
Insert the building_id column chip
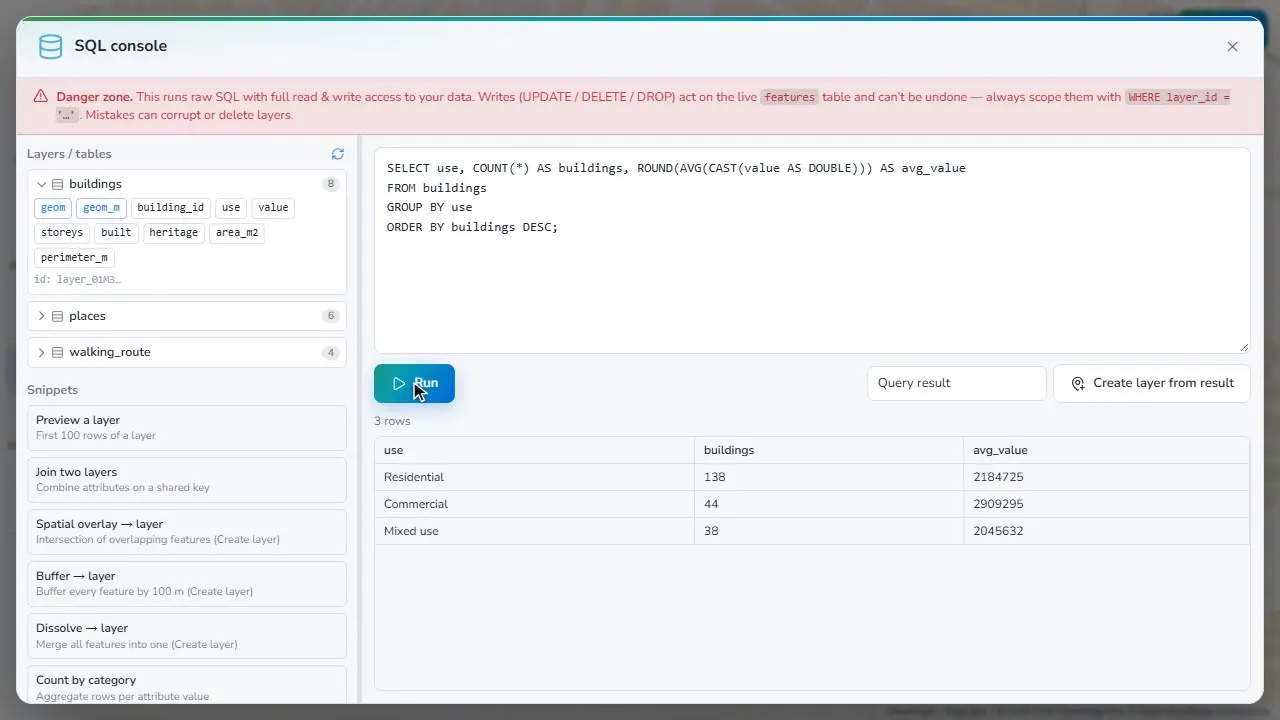click(170, 208)
